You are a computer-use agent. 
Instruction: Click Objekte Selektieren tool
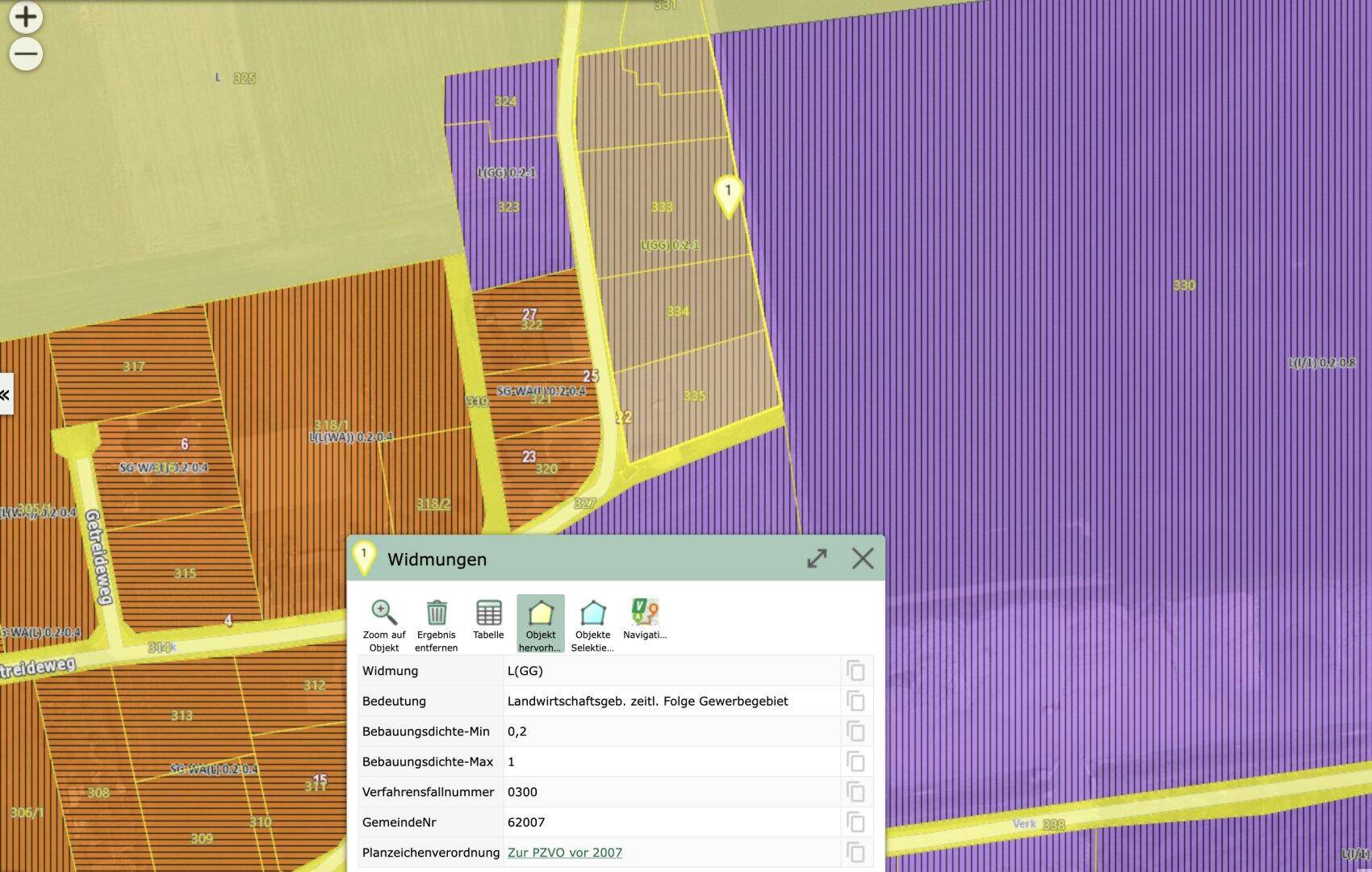pyautogui.click(x=593, y=624)
